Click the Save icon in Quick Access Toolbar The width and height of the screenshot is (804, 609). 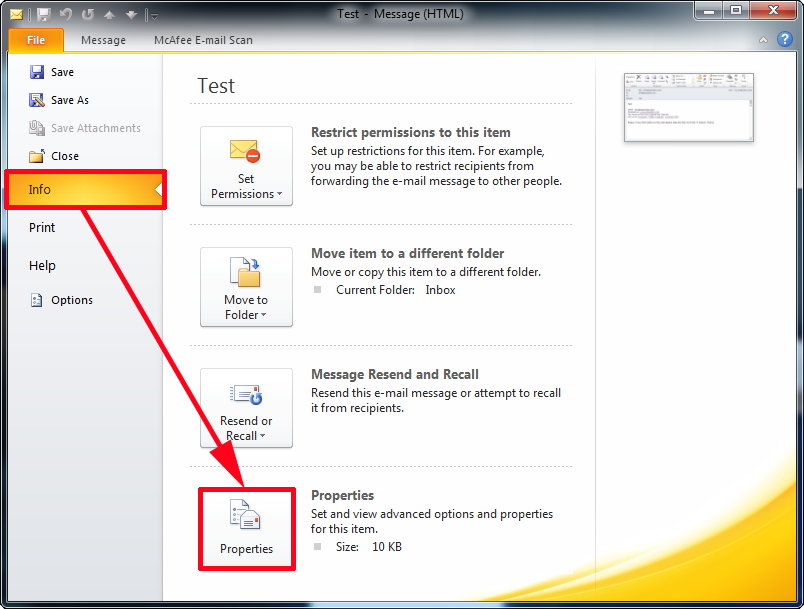(44, 14)
